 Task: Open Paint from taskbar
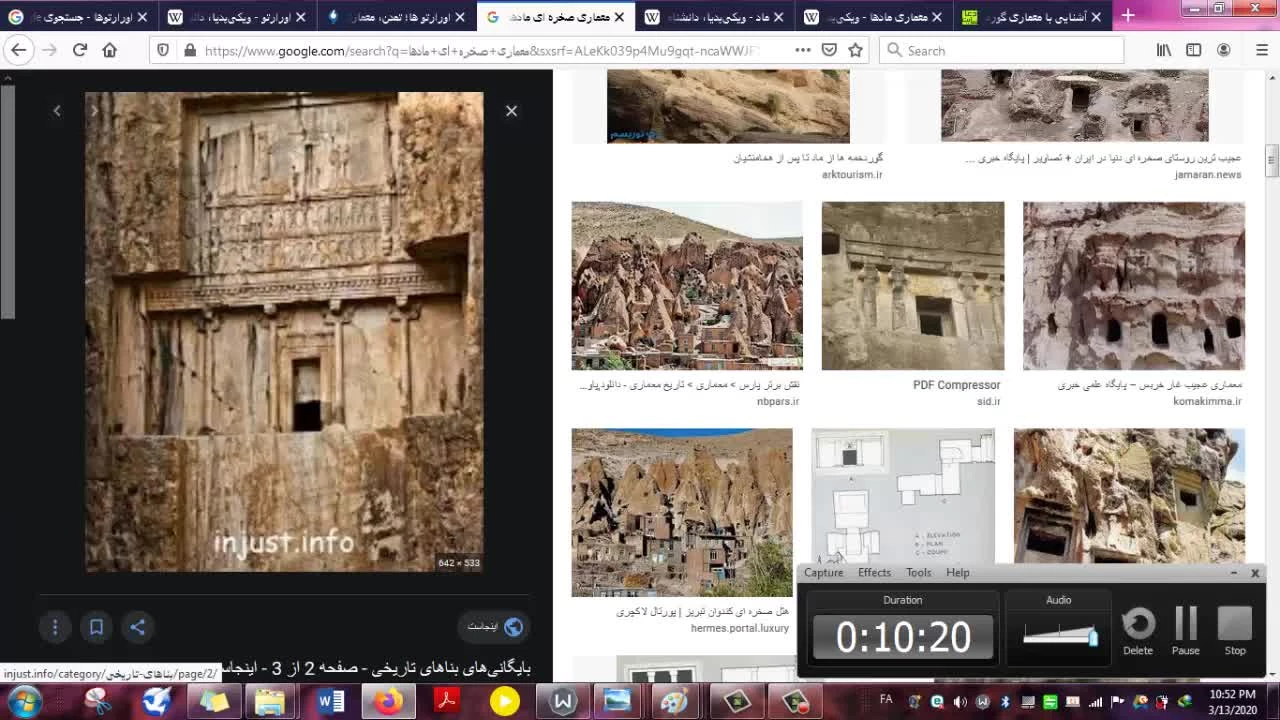(675, 701)
